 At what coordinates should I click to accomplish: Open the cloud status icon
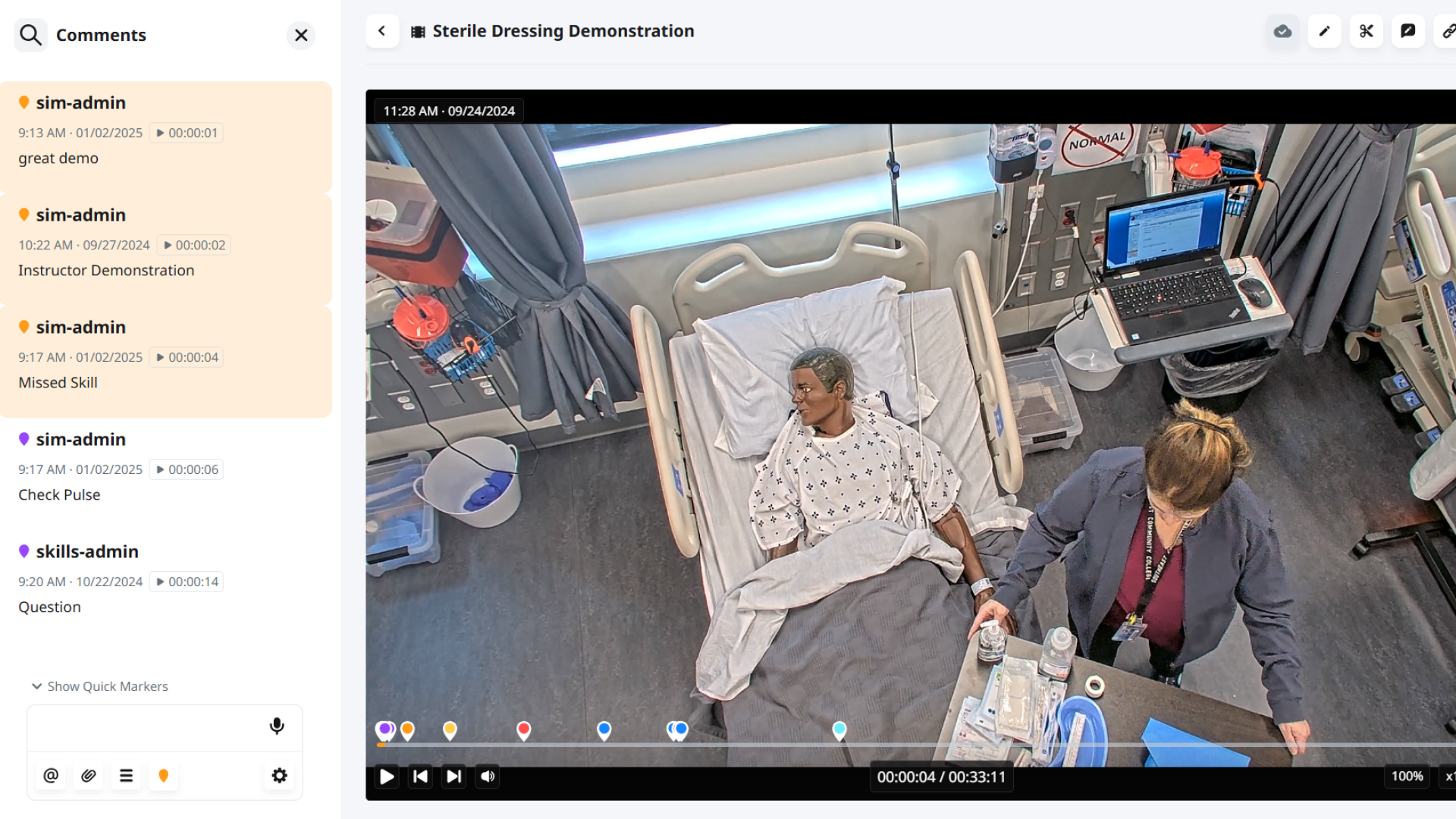[1282, 31]
